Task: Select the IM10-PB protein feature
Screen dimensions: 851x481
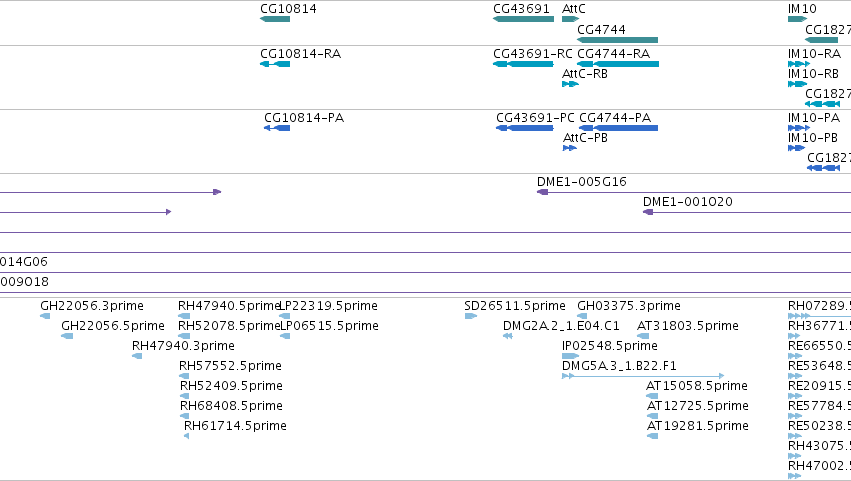Action: pos(796,148)
